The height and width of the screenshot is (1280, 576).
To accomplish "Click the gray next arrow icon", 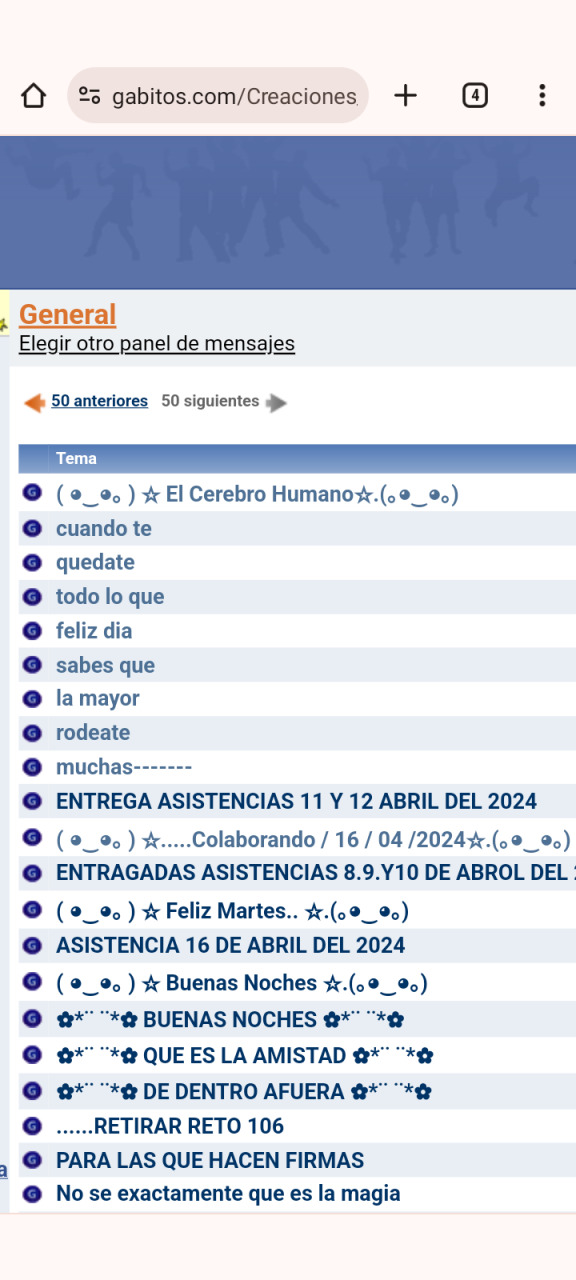I will point(276,403).
